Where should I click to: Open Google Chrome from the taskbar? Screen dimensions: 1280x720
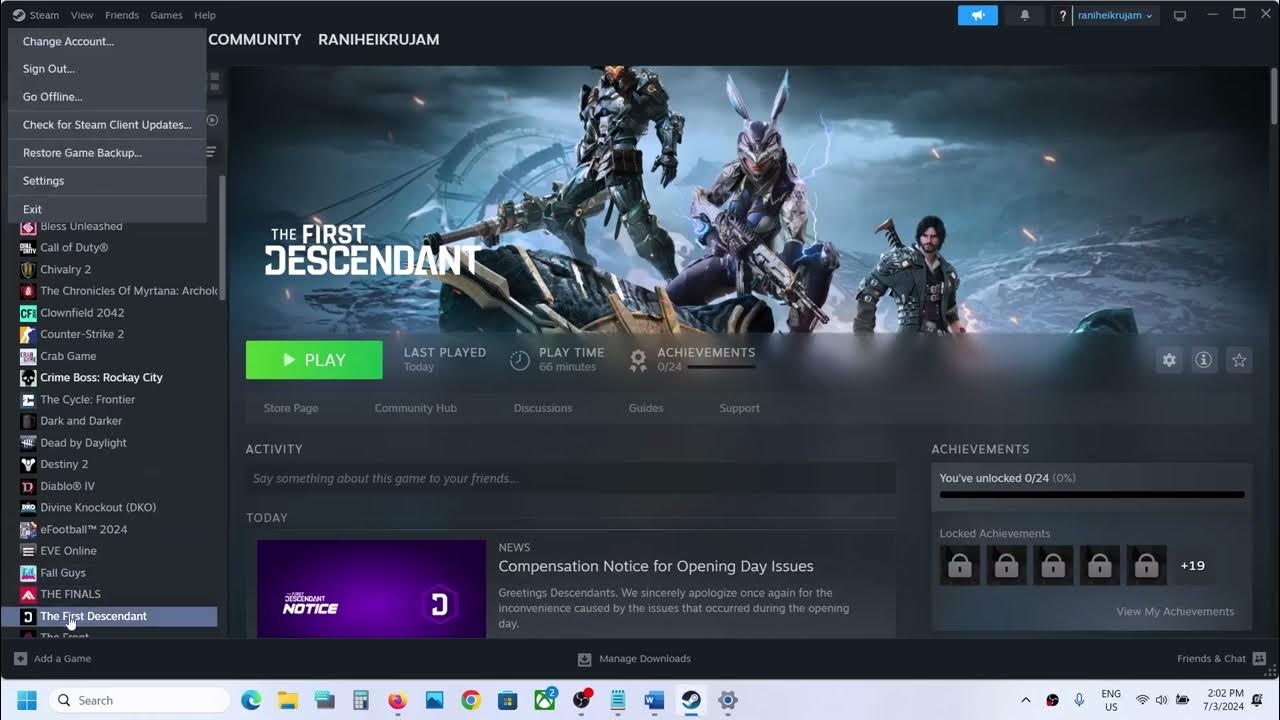pyautogui.click(x=471, y=700)
